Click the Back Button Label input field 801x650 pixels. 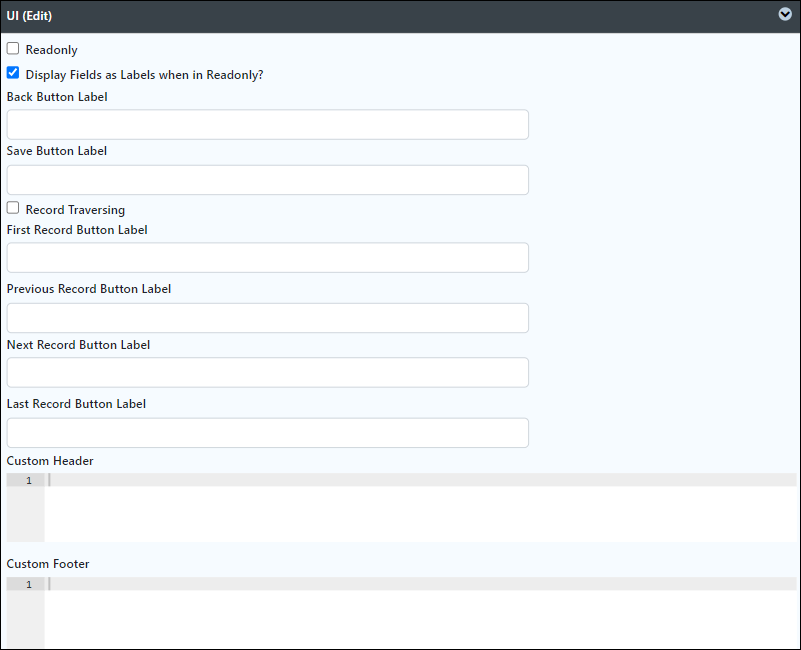(x=268, y=125)
